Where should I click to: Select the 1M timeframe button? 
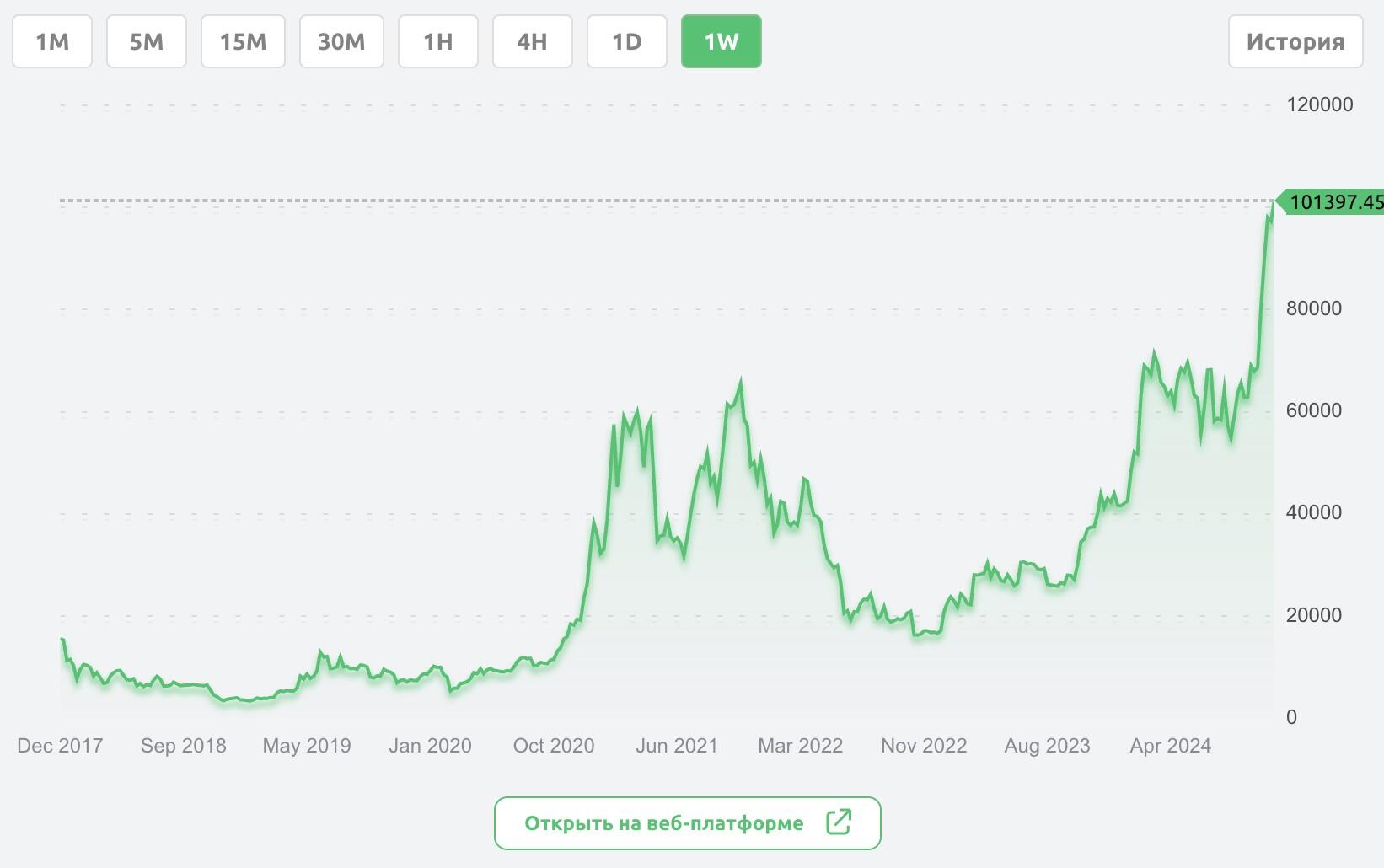coord(52,41)
